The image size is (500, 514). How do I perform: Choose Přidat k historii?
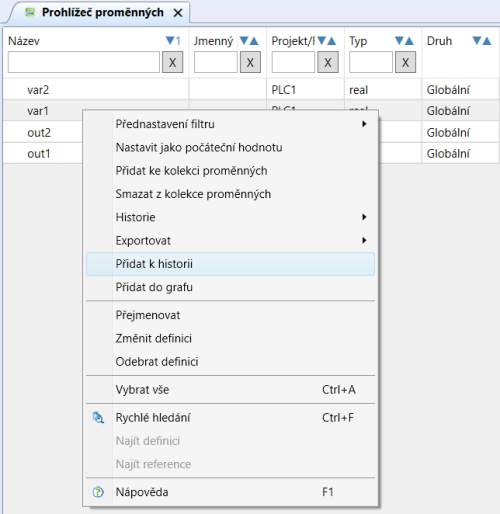[x=230, y=264]
